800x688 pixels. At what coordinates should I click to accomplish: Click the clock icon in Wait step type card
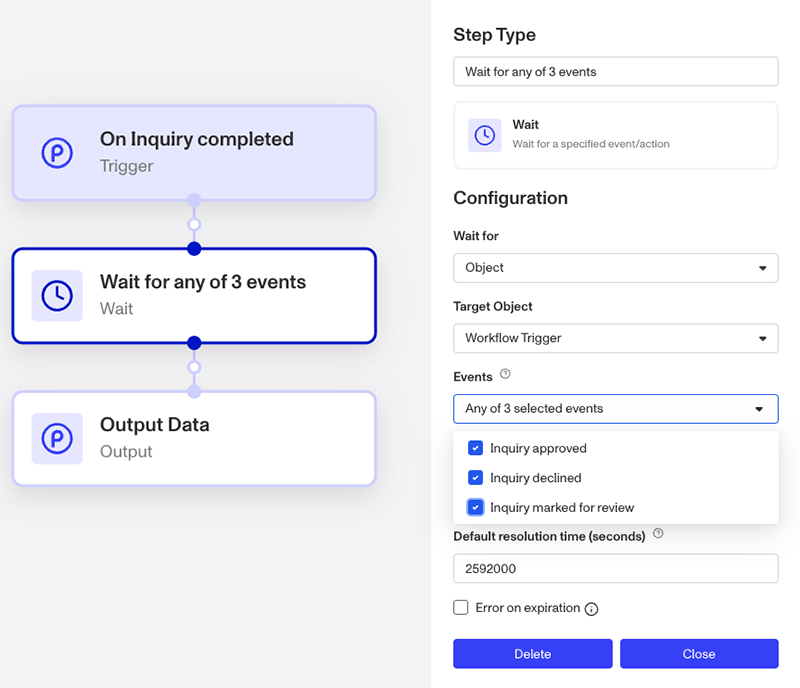click(484, 135)
